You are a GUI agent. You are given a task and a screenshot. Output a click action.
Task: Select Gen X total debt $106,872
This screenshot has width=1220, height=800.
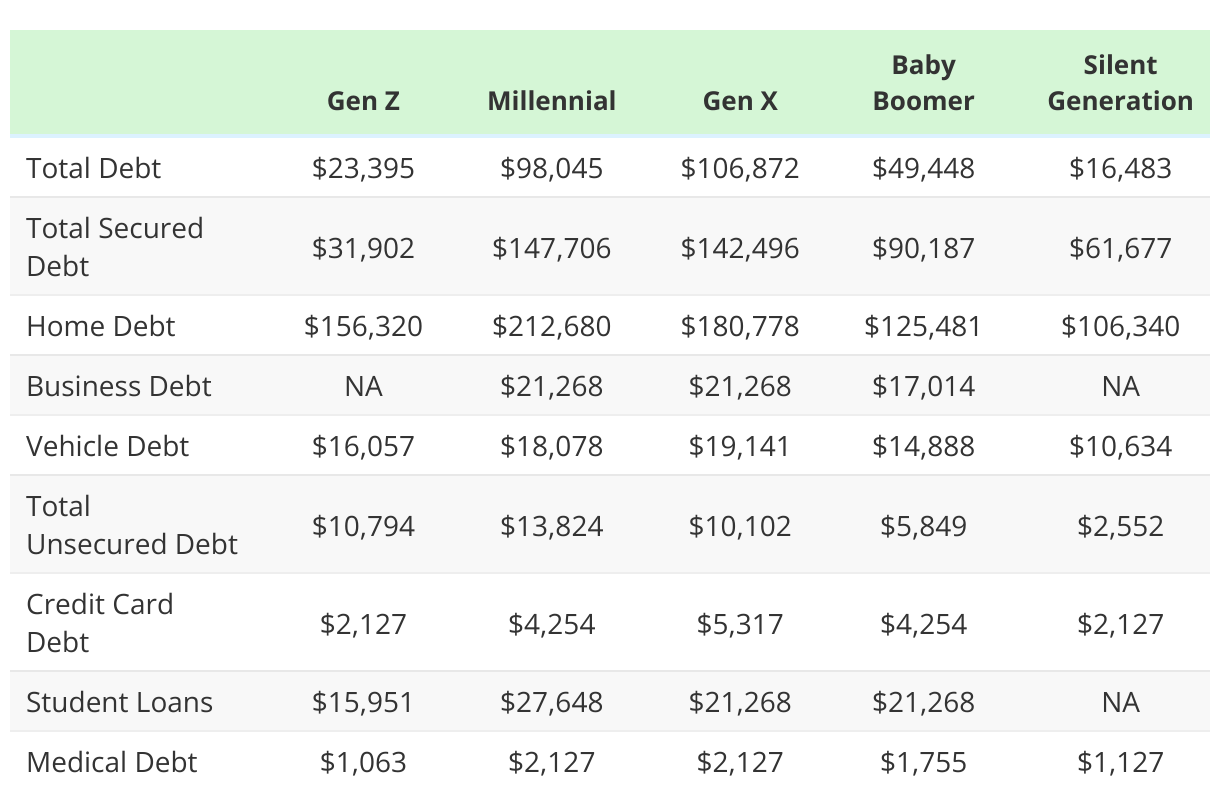[x=740, y=168]
